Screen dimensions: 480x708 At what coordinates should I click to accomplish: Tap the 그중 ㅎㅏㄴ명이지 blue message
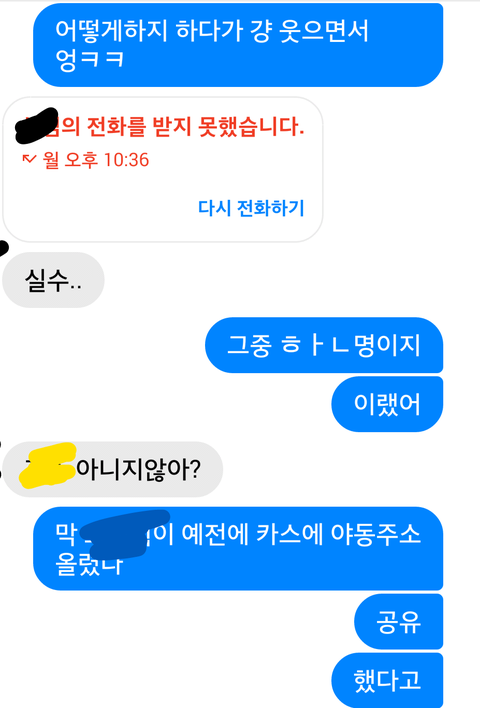(324, 345)
